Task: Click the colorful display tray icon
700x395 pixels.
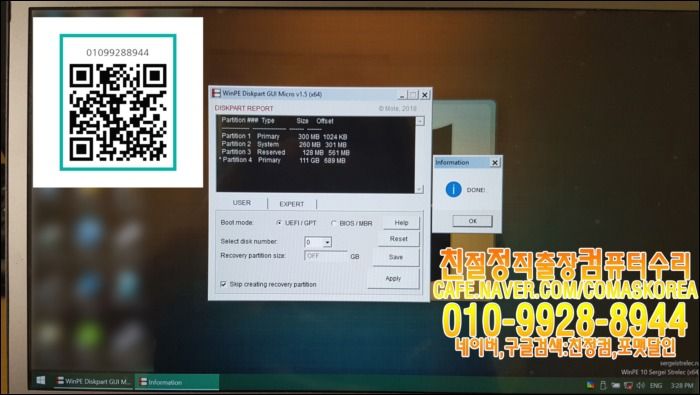Action: tap(590, 385)
